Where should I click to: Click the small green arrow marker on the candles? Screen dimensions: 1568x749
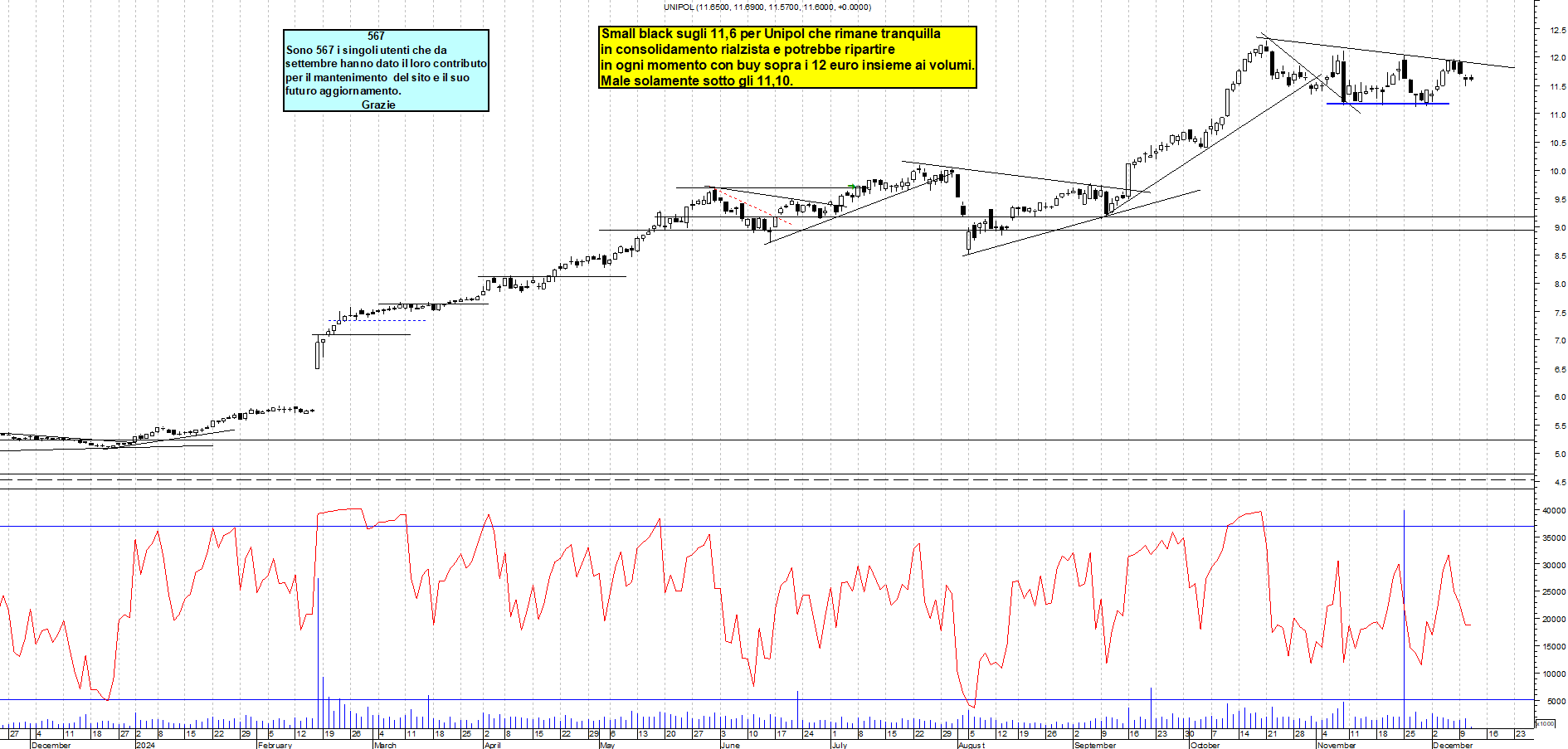[853, 187]
